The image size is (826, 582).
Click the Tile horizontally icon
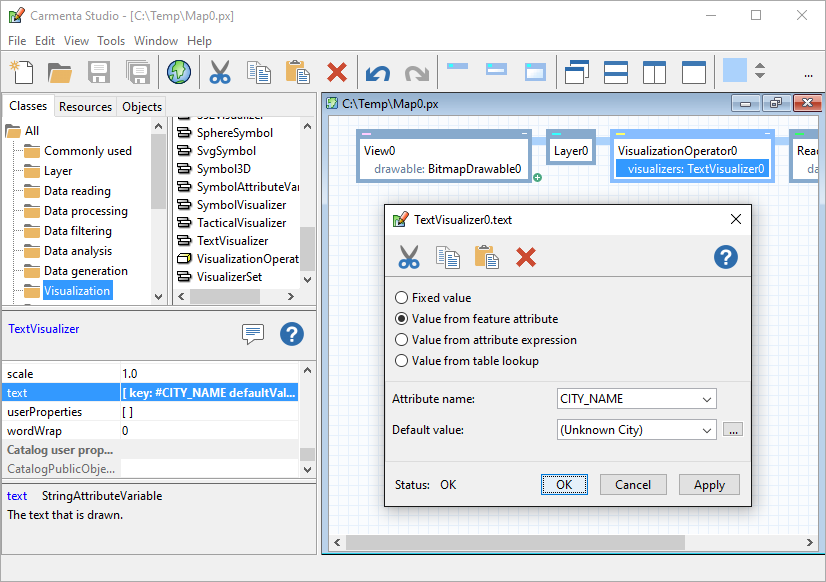click(x=615, y=72)
